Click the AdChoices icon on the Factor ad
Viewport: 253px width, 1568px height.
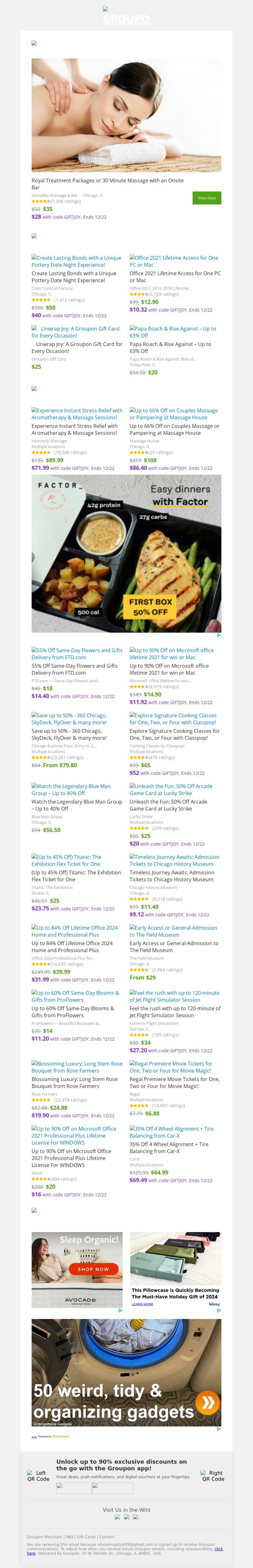tap(218, 635)
